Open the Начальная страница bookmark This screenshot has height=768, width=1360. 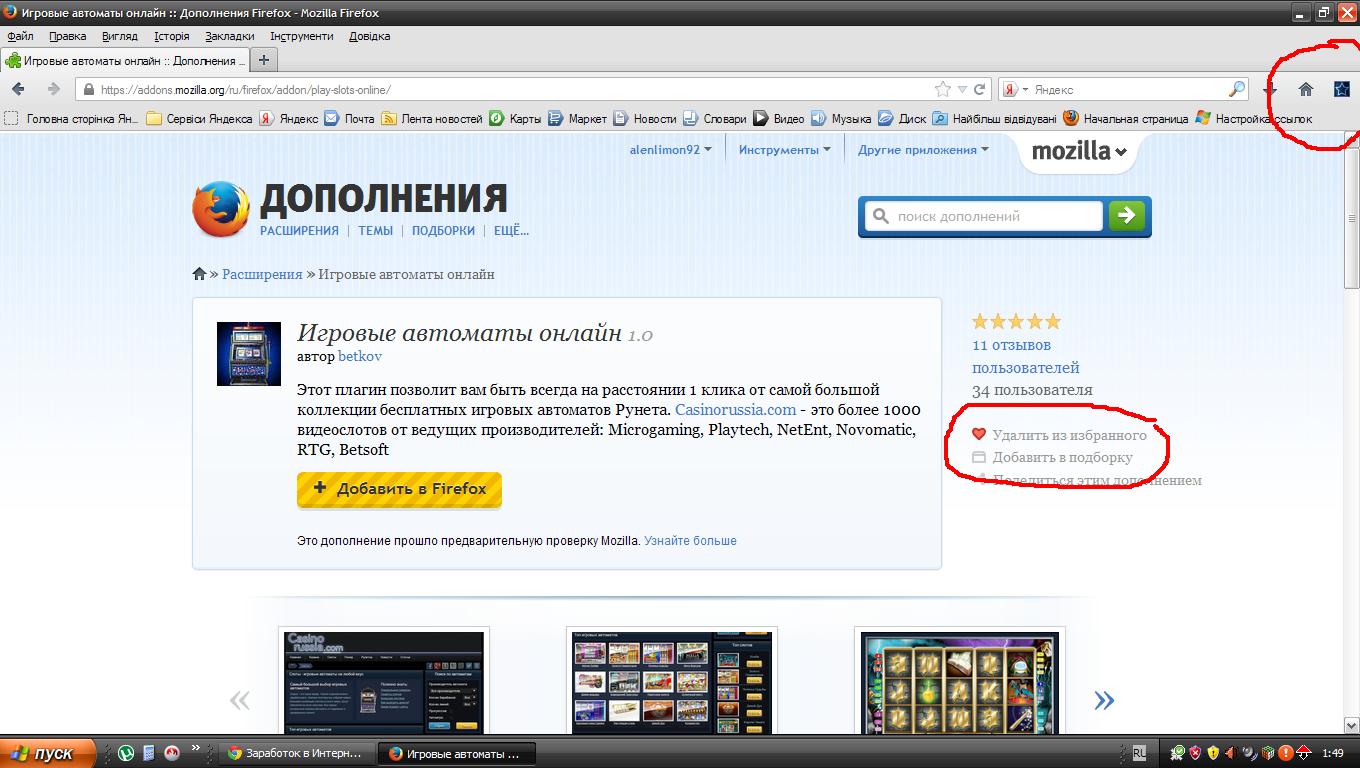1125,118
